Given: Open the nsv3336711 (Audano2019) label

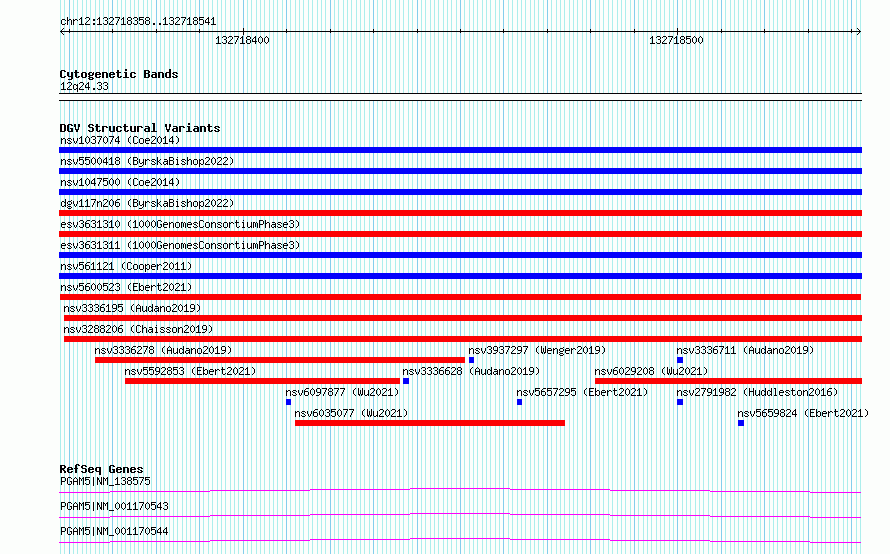Looking at the screenshot, I should (745, 350).
